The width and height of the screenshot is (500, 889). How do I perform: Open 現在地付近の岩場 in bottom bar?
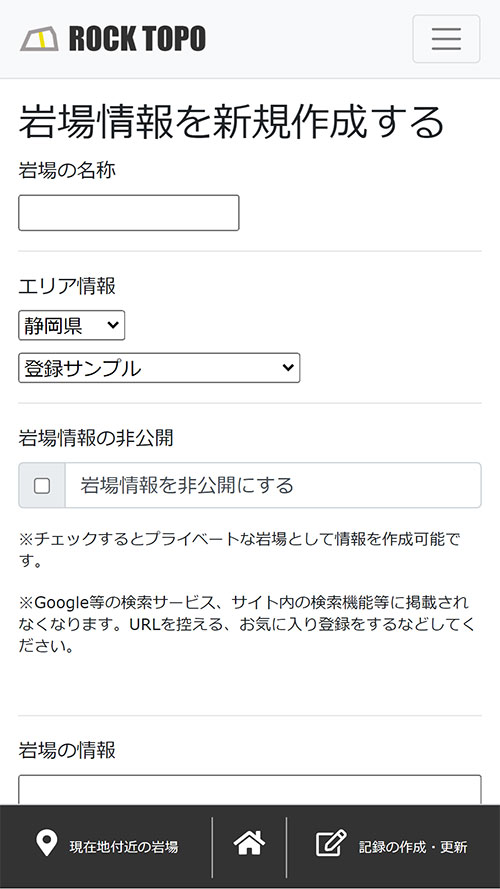pyautogui.click(x=124, y=847)
